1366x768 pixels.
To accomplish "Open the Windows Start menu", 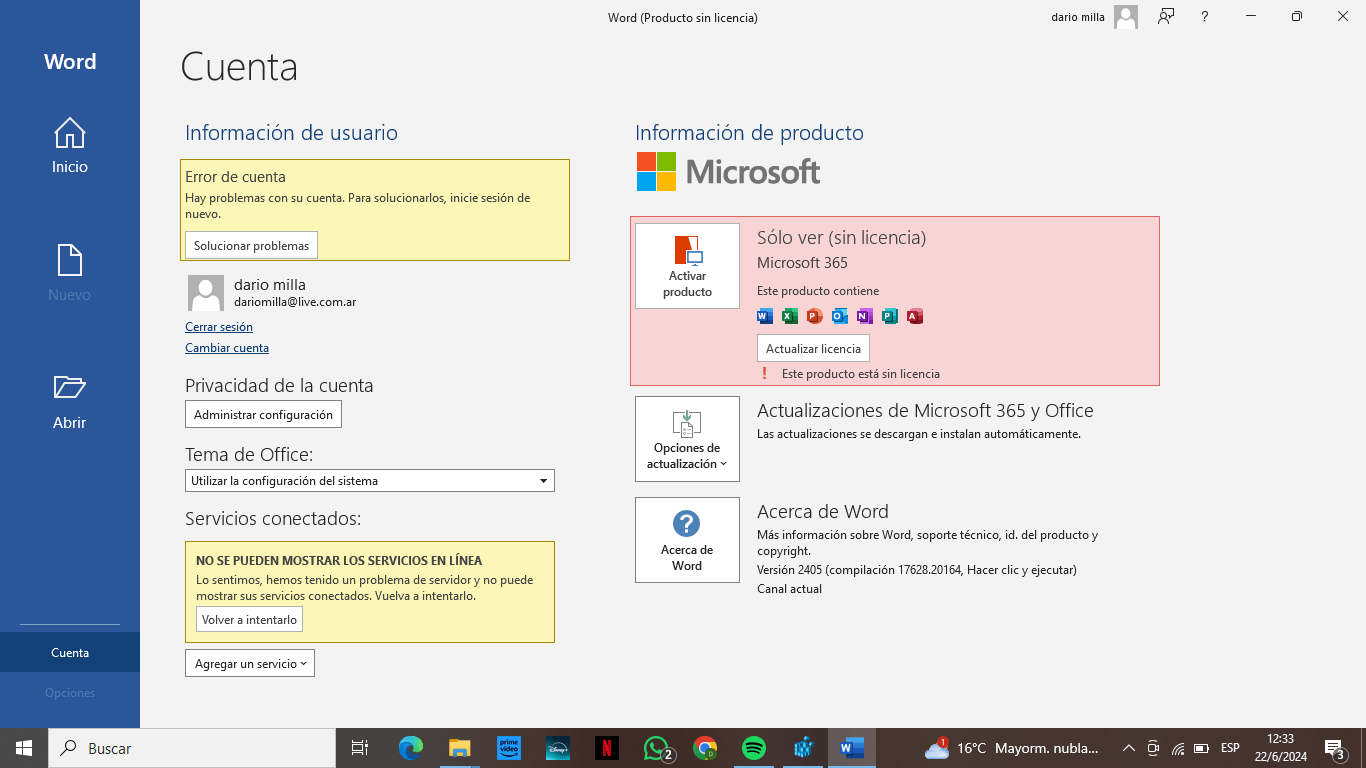I will tap(24, 748).
